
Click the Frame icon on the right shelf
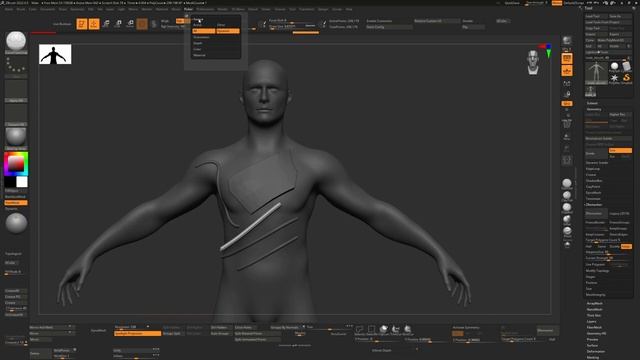point(567,124)
